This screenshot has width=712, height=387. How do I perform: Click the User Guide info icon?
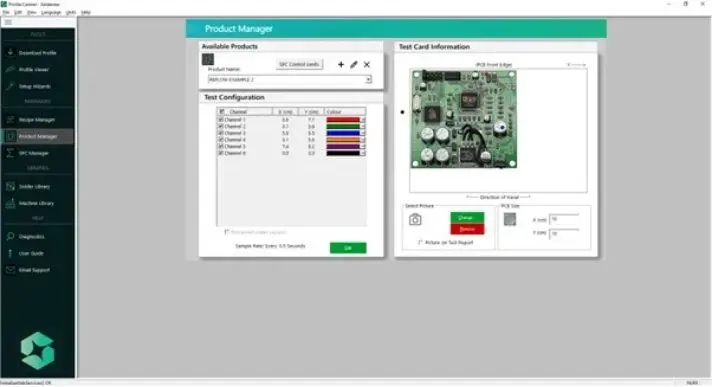pos(10,253)
